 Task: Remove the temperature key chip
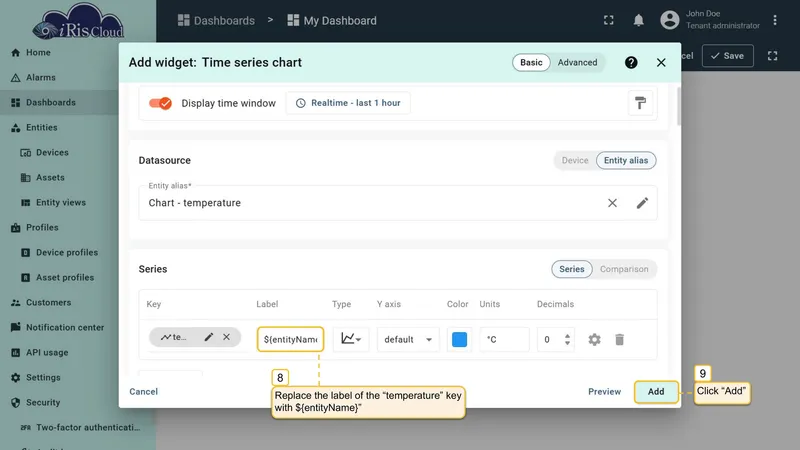point(227,337)
